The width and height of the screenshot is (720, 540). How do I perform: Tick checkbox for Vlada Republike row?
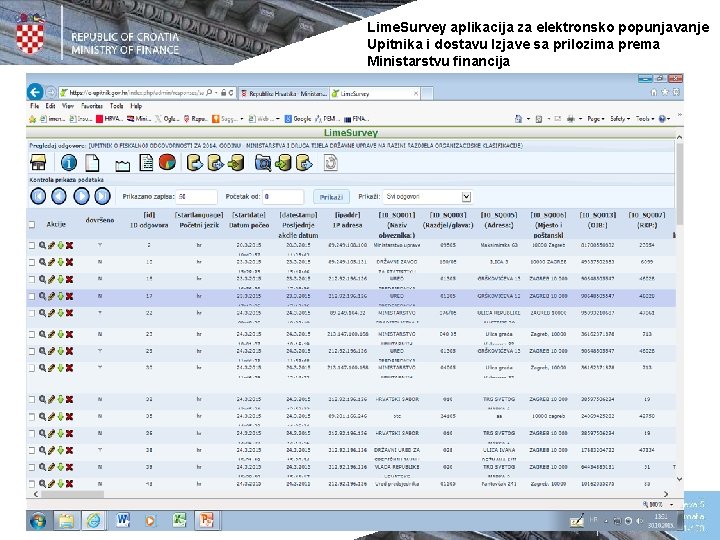pos(32,467)
